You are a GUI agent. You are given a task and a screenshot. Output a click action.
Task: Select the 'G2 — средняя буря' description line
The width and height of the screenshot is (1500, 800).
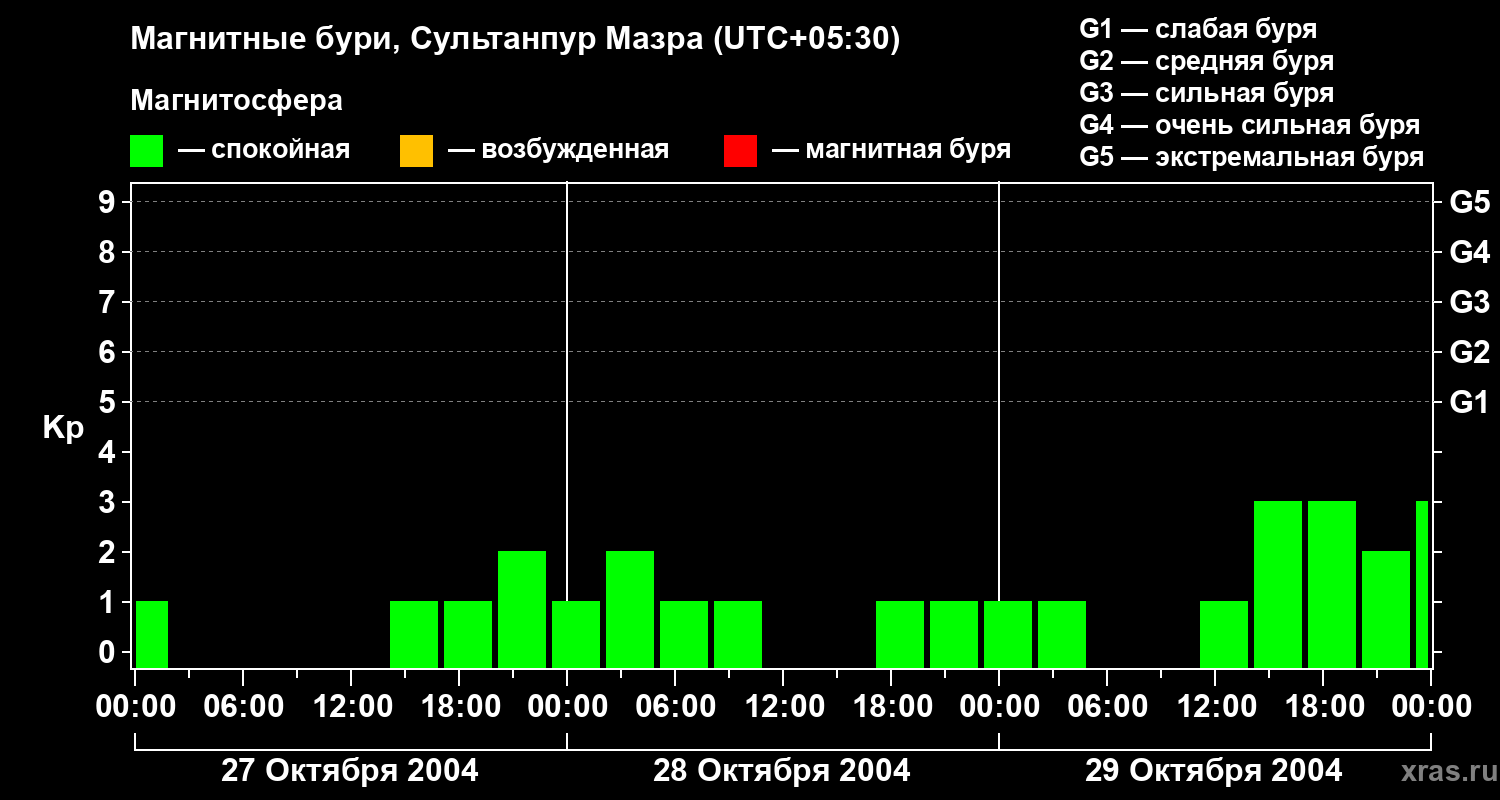point(1207,61)
